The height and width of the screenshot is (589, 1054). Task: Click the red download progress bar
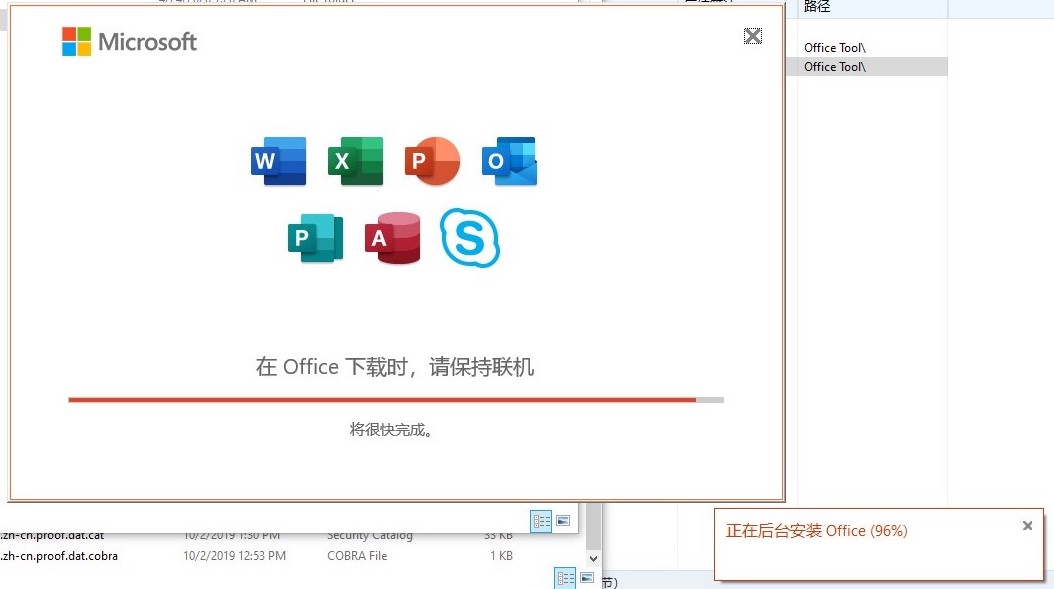(382, 400)
